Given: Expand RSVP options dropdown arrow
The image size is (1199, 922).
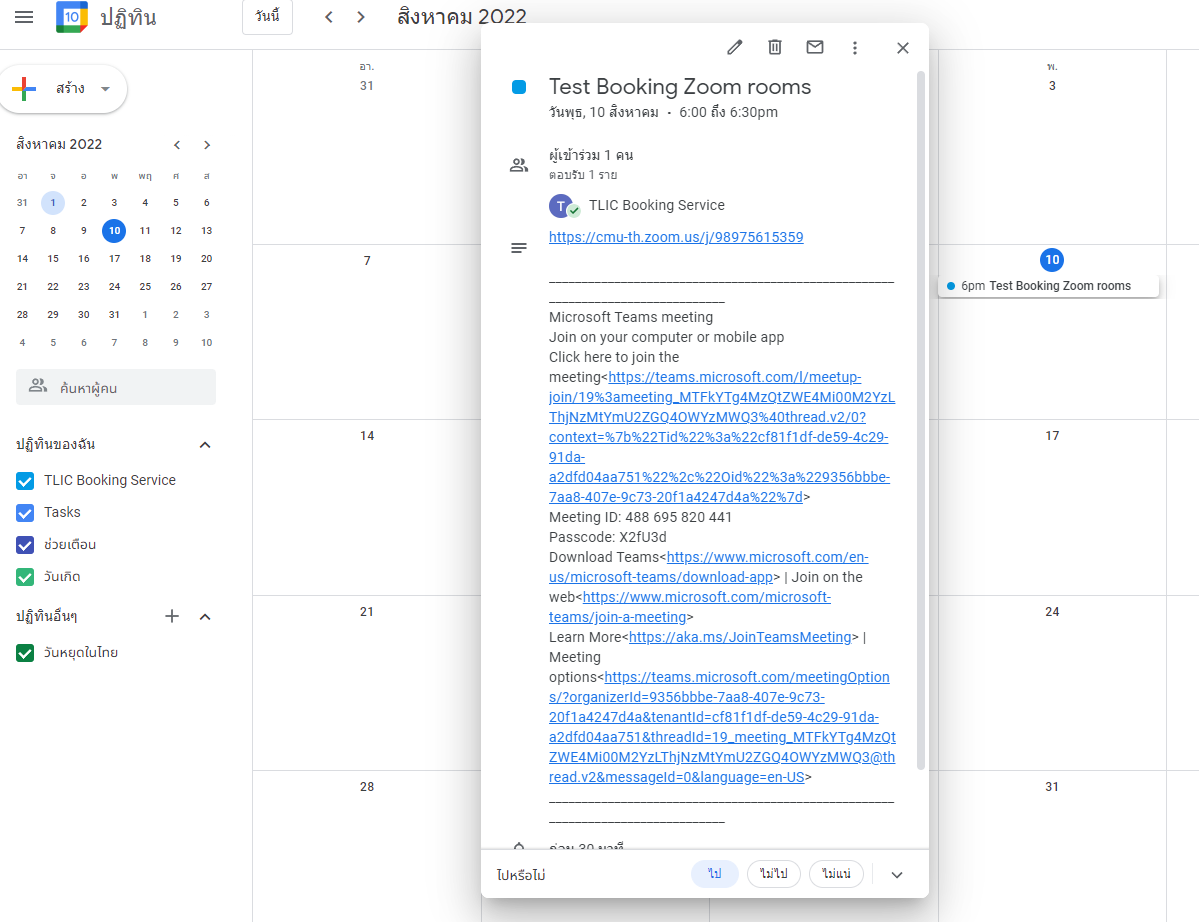Looking at the screenshot, I should coord(897,875).
